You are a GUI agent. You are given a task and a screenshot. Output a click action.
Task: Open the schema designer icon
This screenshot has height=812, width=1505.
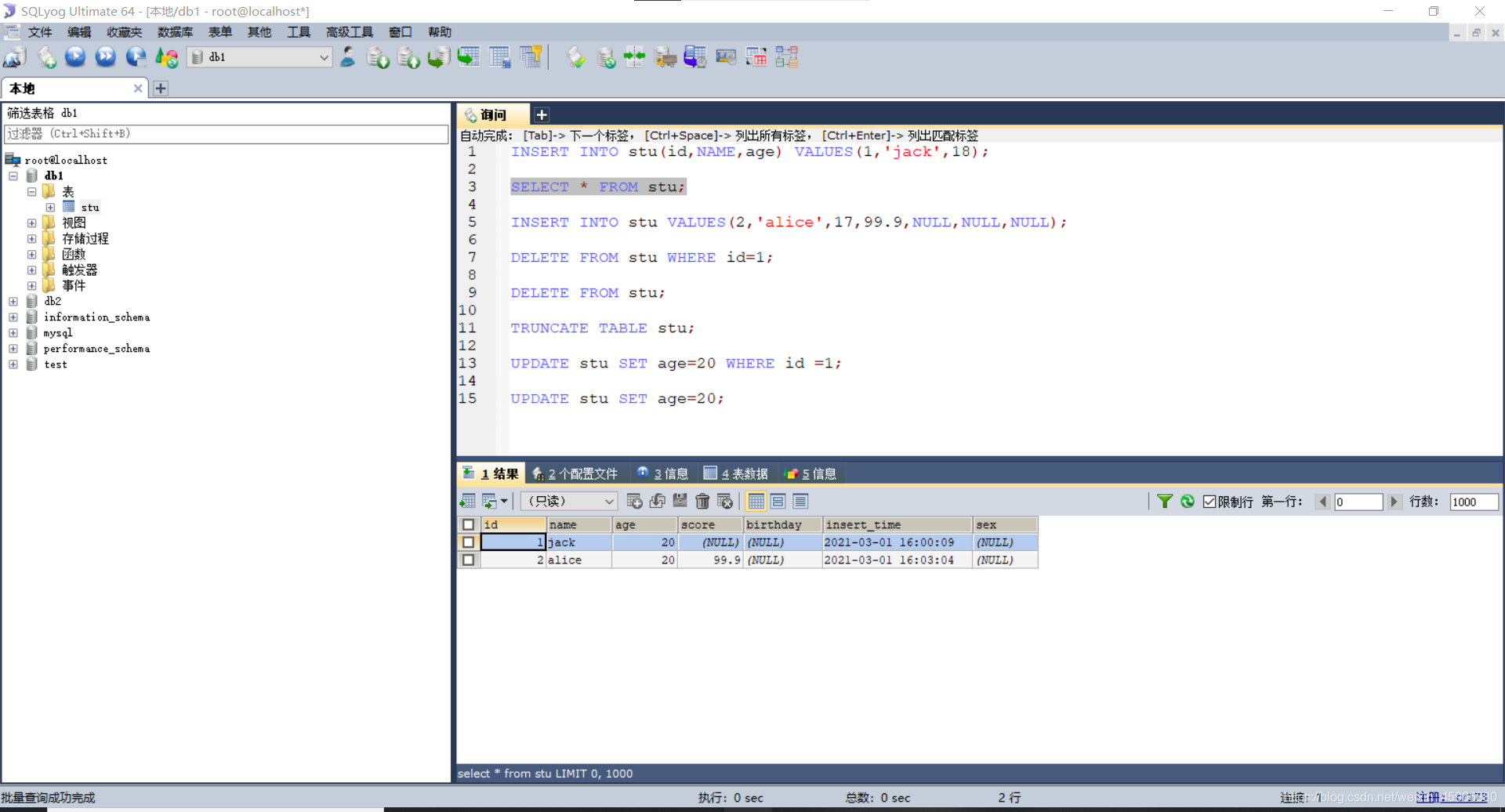[x=787, y=57]
